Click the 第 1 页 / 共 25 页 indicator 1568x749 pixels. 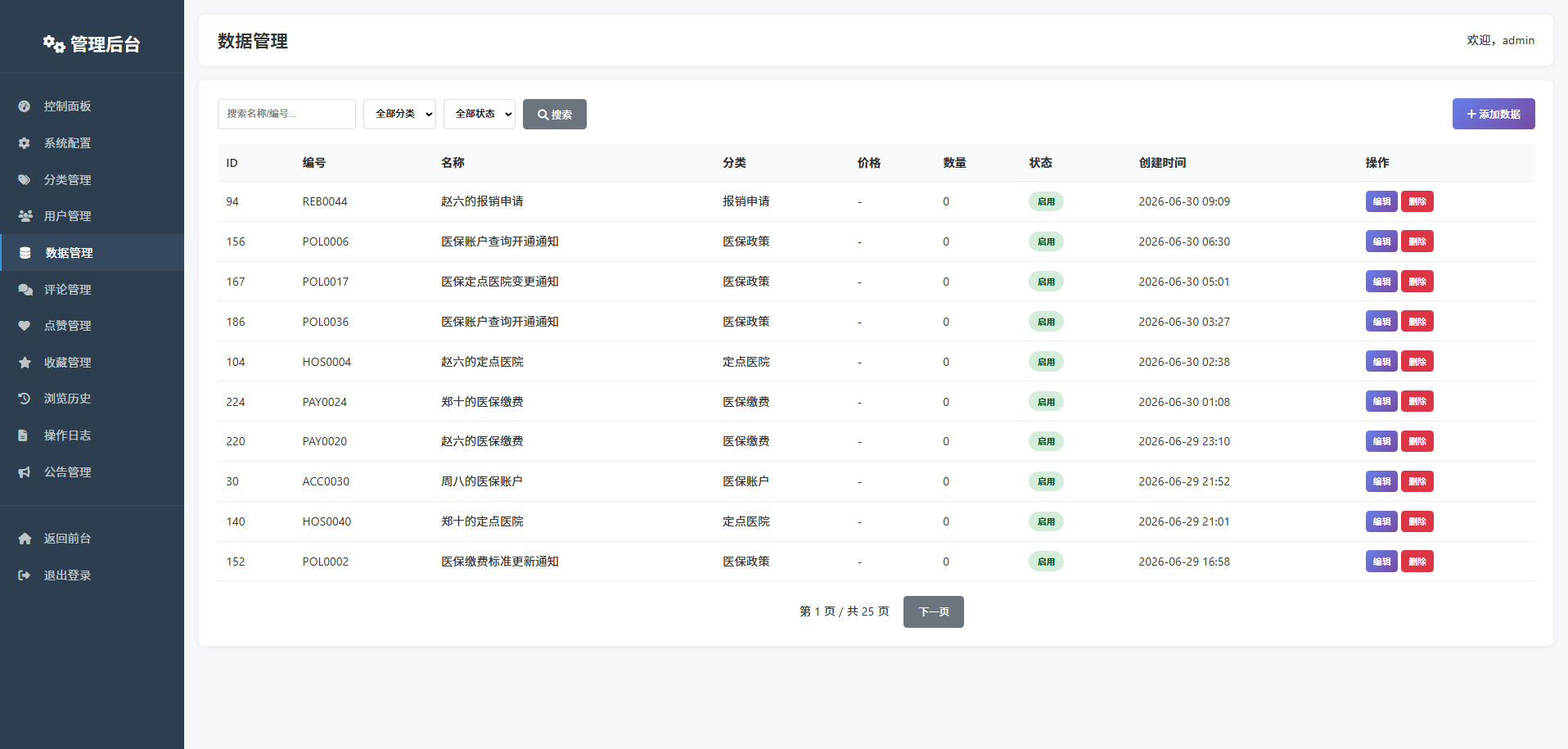coord(844,611)
